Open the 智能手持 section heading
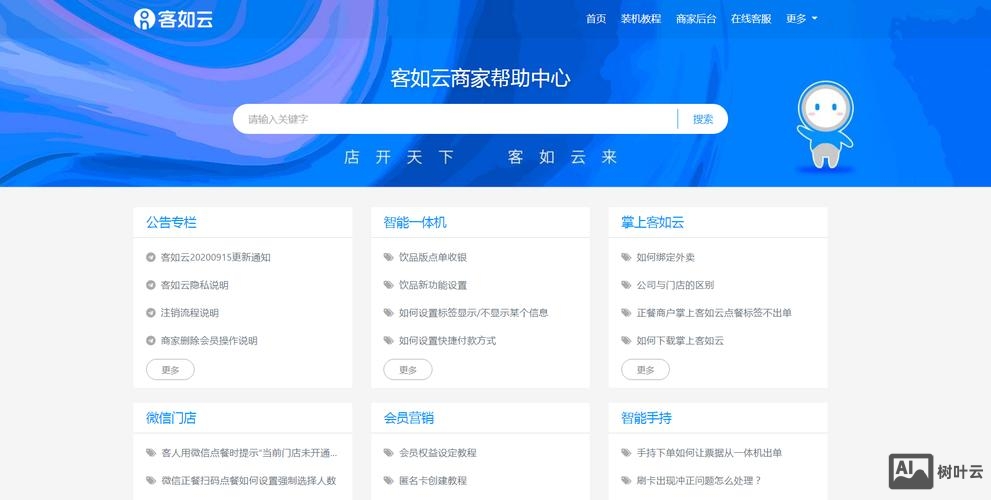The width and height of the screenshot is (991, 500). pos(646,418)
